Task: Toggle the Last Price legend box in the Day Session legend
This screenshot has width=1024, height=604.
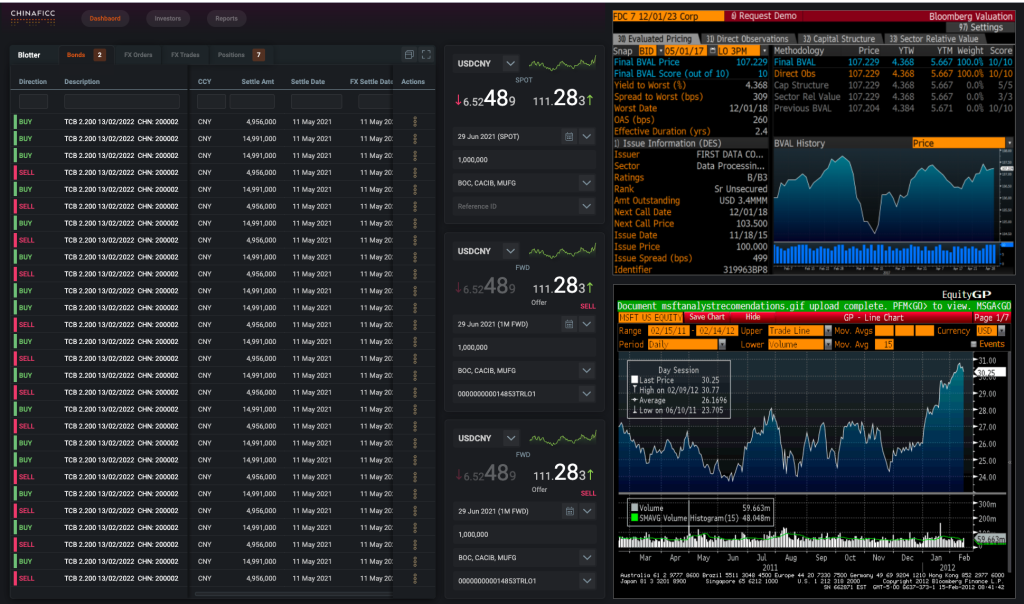Action: point(634,379)
